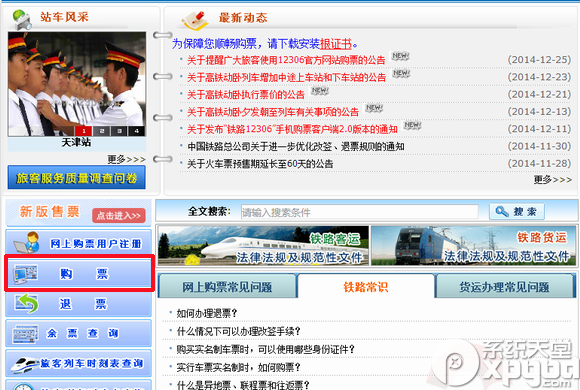Click the date (2014-12-25)
580x390 pixels.
coord(539,60)
